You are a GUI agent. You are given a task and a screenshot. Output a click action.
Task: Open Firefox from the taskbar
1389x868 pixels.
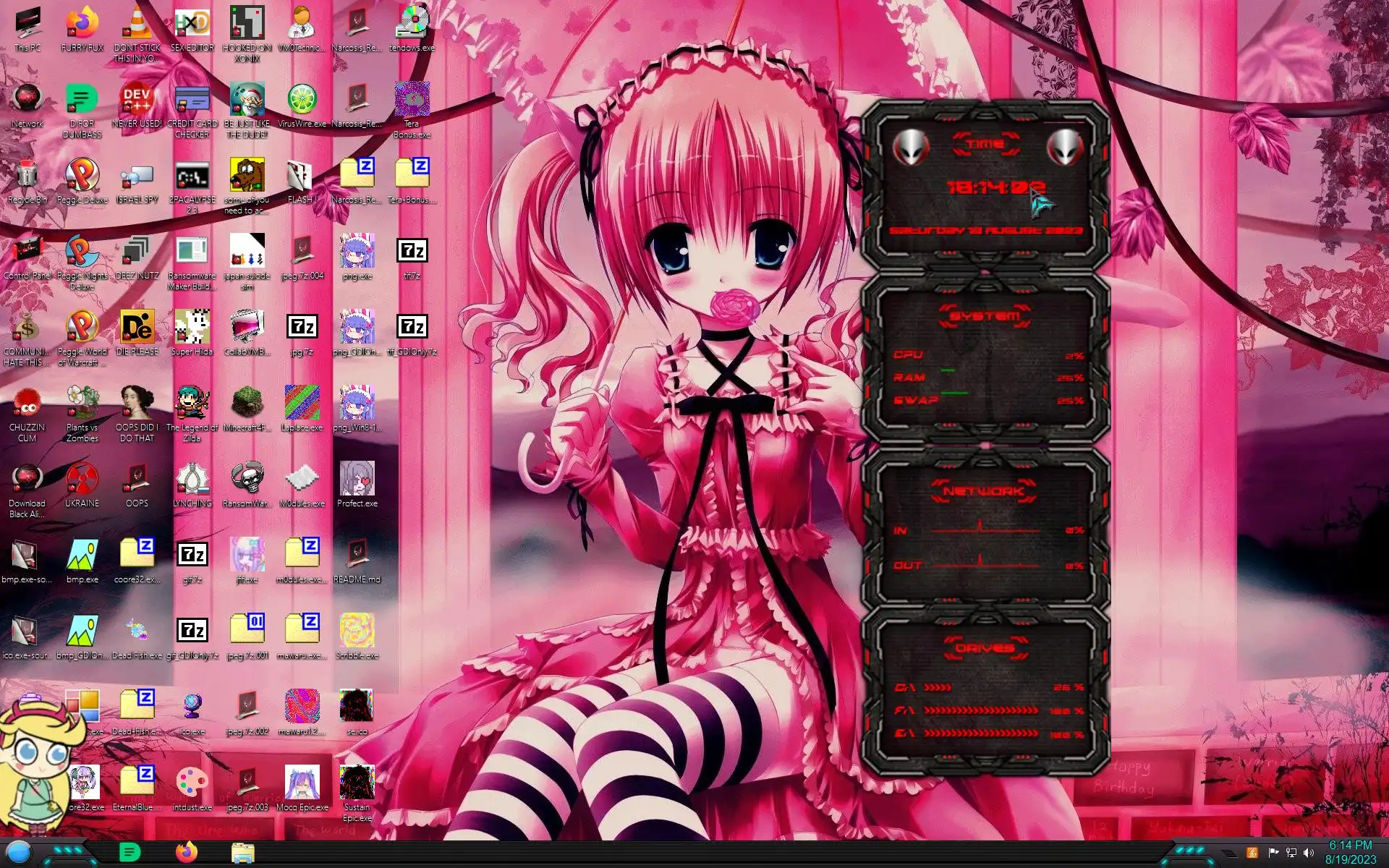pyautogui.click(x=187, y=853)
